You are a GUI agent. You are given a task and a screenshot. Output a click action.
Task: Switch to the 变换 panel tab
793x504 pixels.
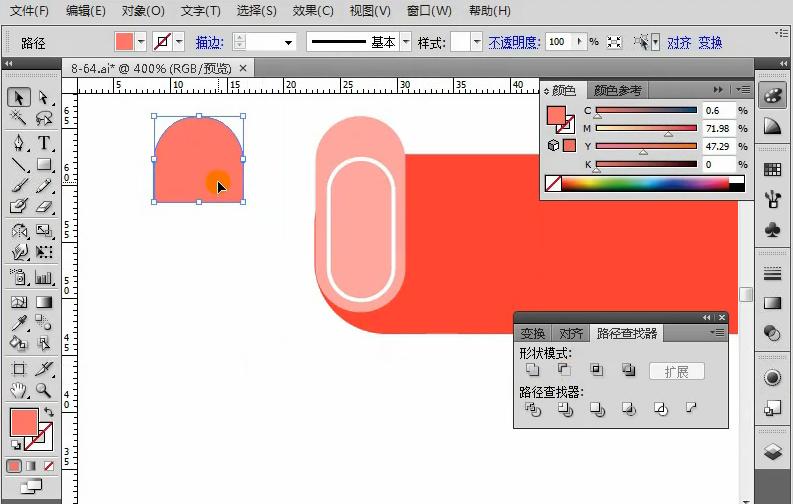coord(533,334)
